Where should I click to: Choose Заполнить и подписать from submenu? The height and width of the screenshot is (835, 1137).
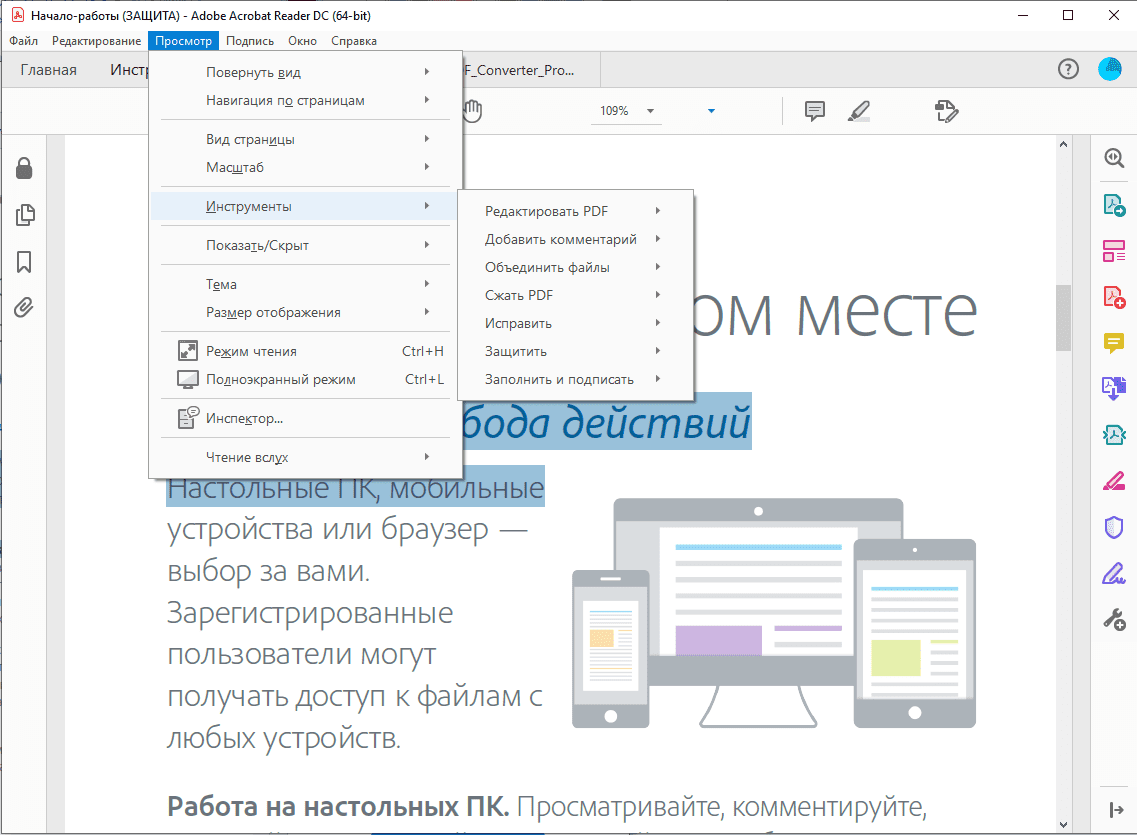click(576, 379)
